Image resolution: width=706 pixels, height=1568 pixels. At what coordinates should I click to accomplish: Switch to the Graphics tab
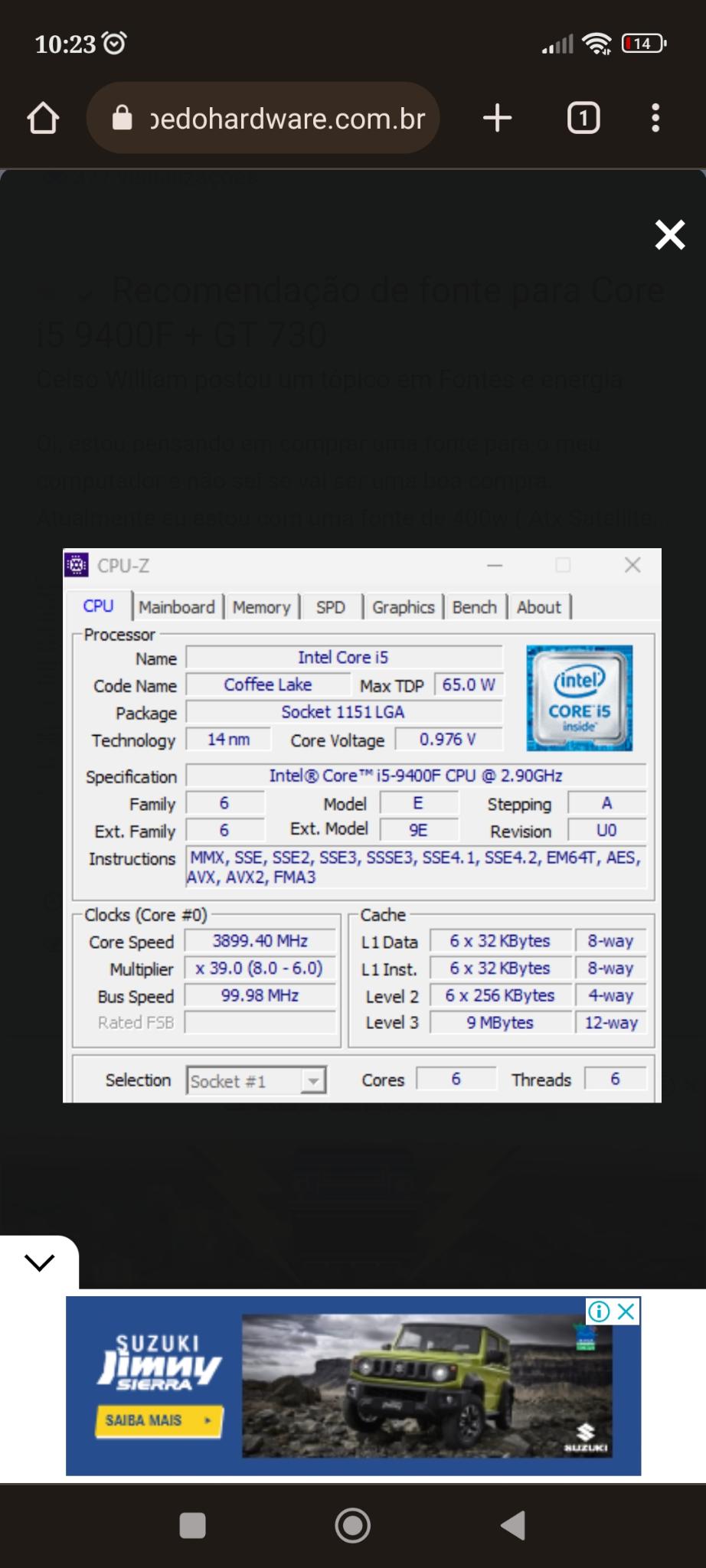404,607
